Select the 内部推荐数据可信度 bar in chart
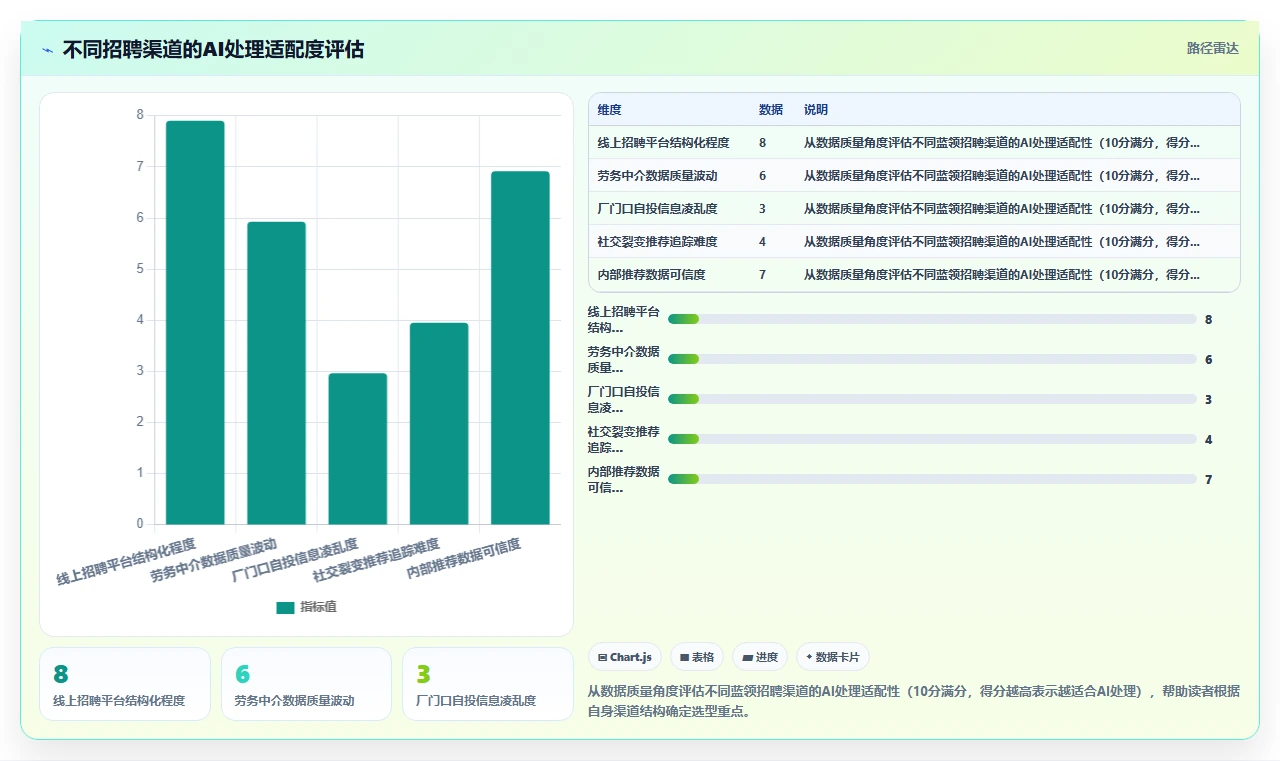This screenshot has height=761, width=1280. click(x=520, y=347)
